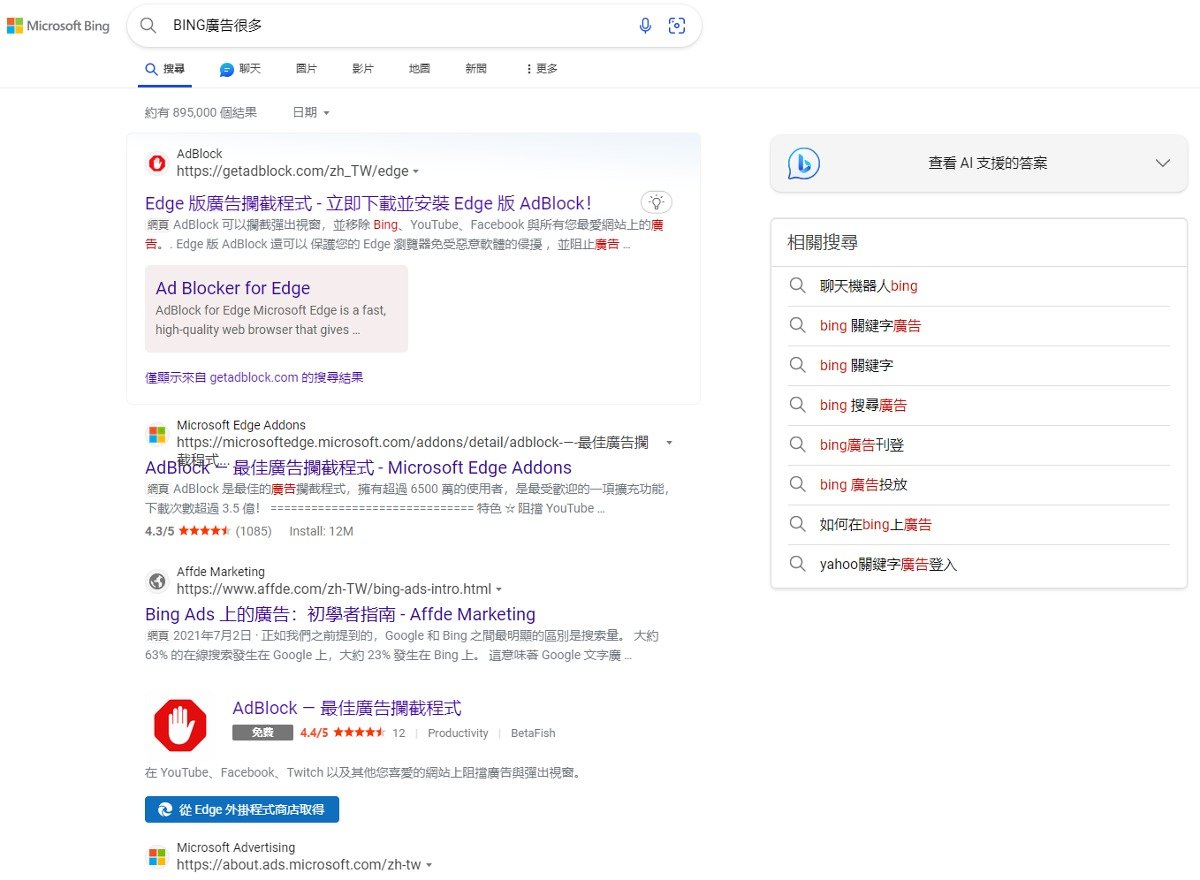This screenshot has width=1200, height=880.
Task: Click the Install: 12M text
Action: (321, 531)
